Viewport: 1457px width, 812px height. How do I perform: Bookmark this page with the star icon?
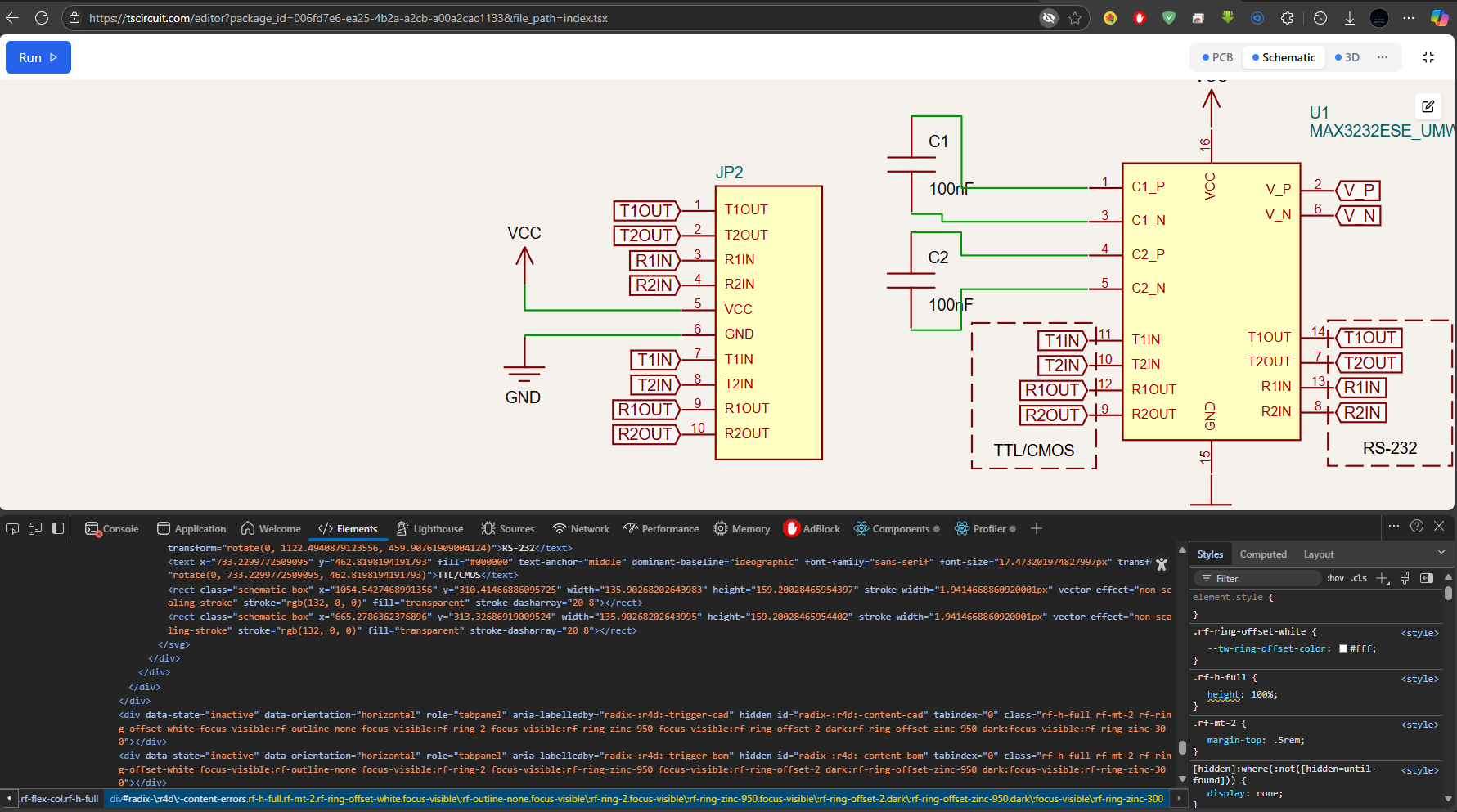pyautogui.click(x=1075, y=18)
